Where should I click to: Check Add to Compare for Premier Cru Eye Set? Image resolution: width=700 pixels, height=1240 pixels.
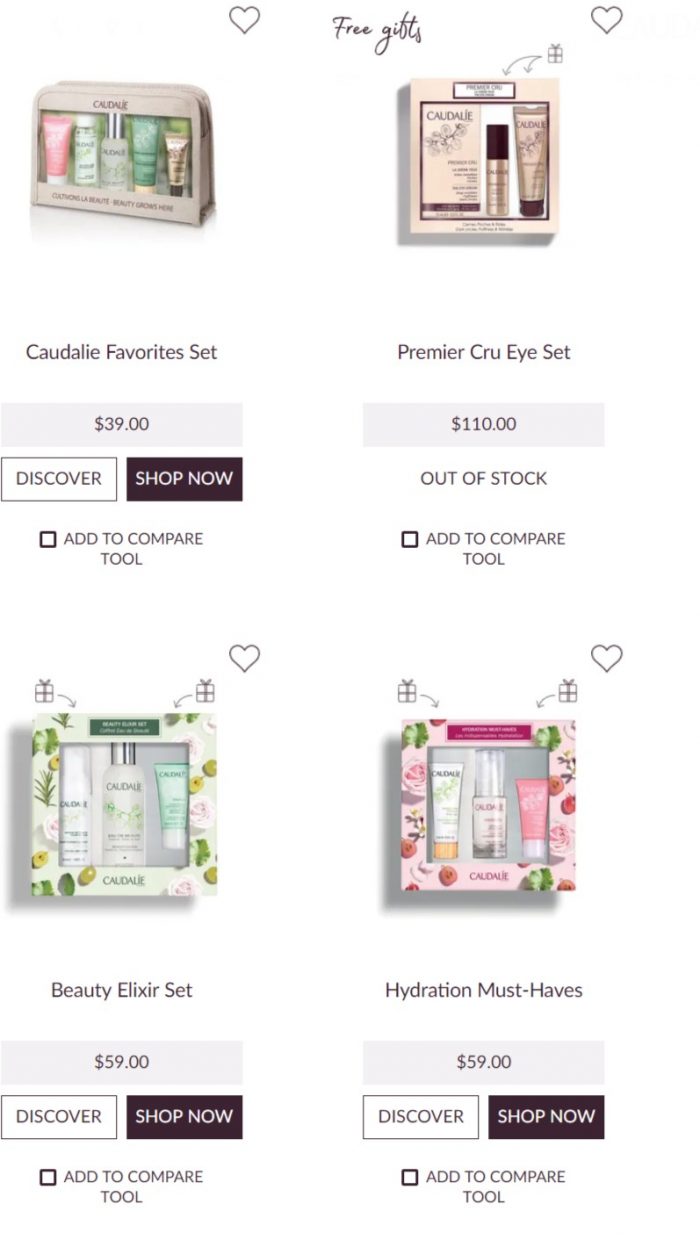[410, 539]
